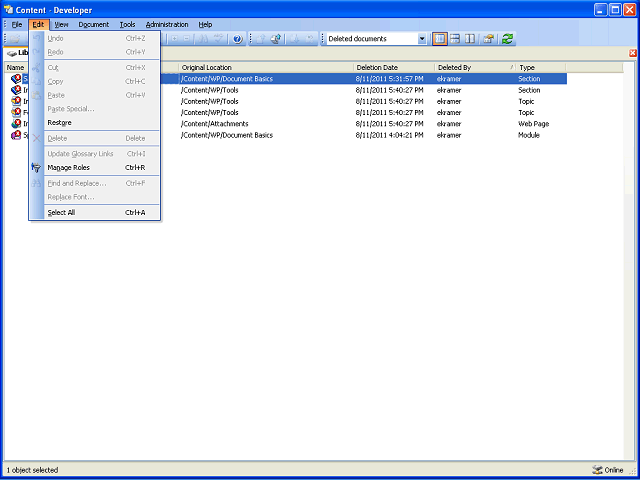The height and width of the screenshot is (480, 640).
Task: Click the globe check-out toolbar icon
Action: [x=276, y=39]
